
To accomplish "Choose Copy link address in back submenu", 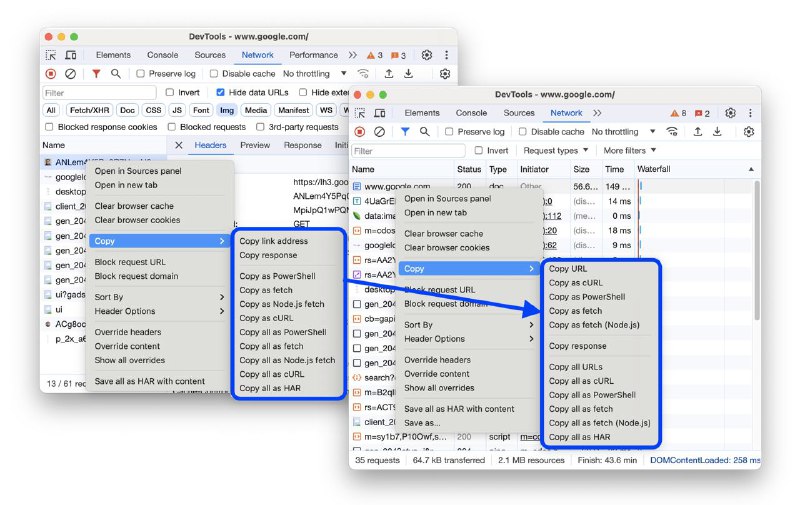I will pyautogui.click(x=273, y=241).
